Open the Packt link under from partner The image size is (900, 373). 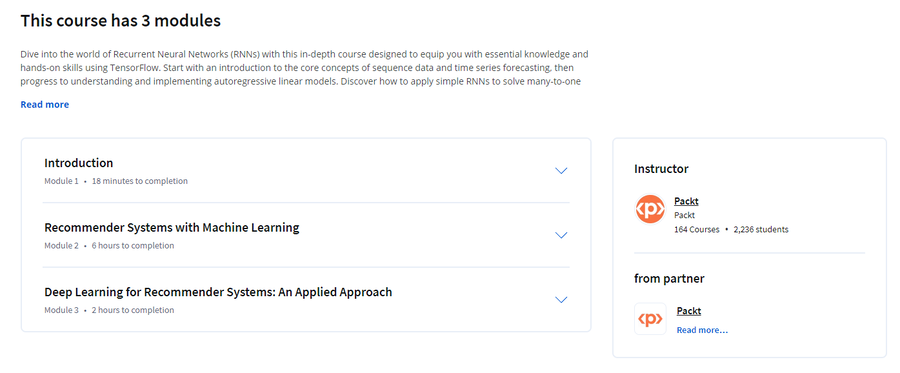tap(689, 311)
